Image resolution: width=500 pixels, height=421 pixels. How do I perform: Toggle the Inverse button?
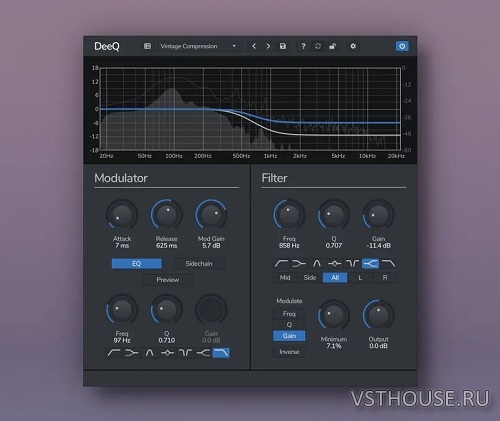click(x=289, y=352)
